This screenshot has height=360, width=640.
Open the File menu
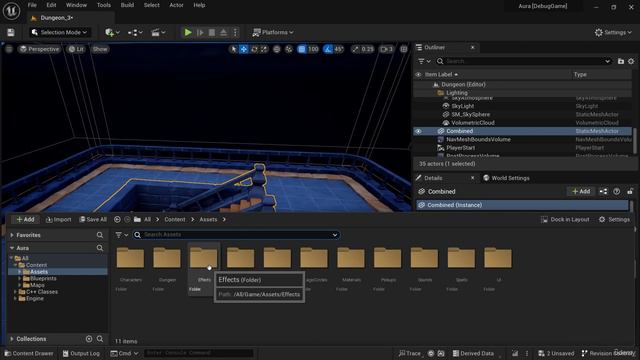coord(32,5)
